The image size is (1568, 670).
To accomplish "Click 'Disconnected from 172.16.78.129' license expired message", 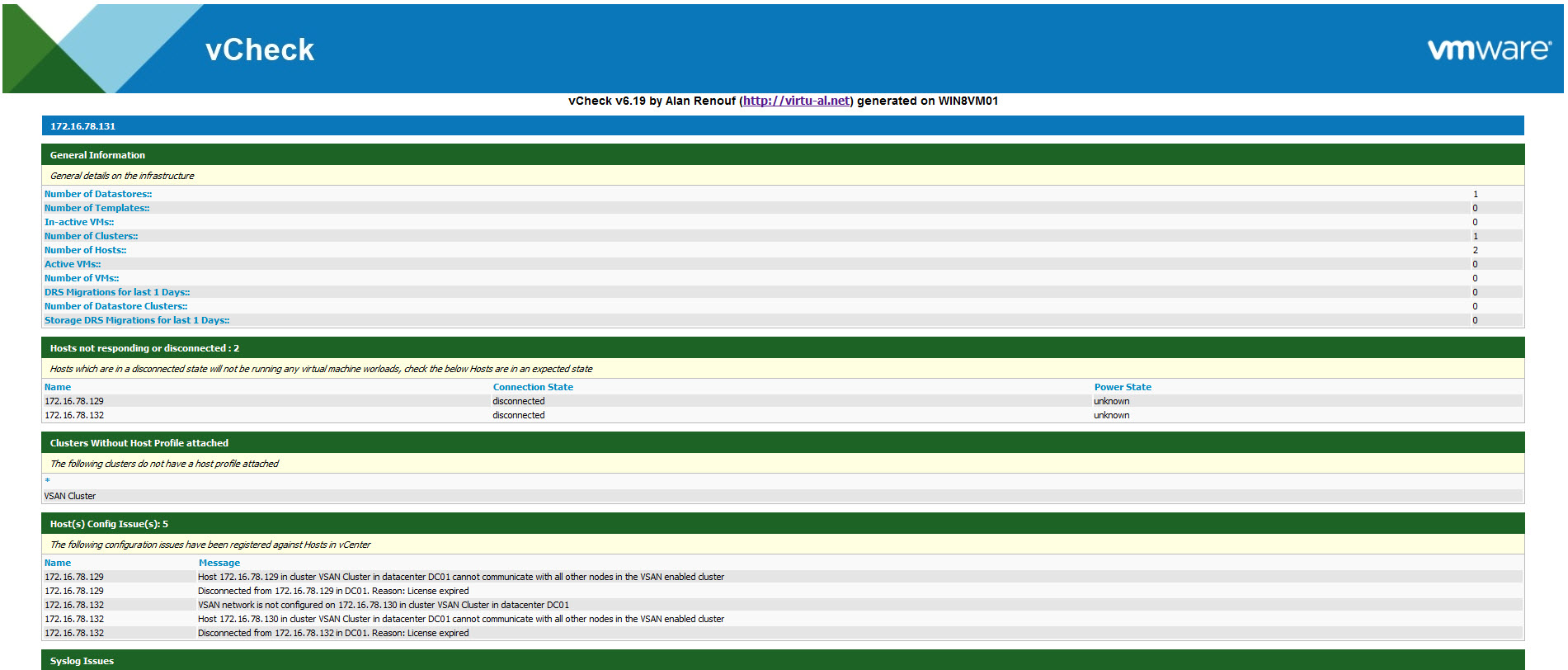I will click(333, 592).
